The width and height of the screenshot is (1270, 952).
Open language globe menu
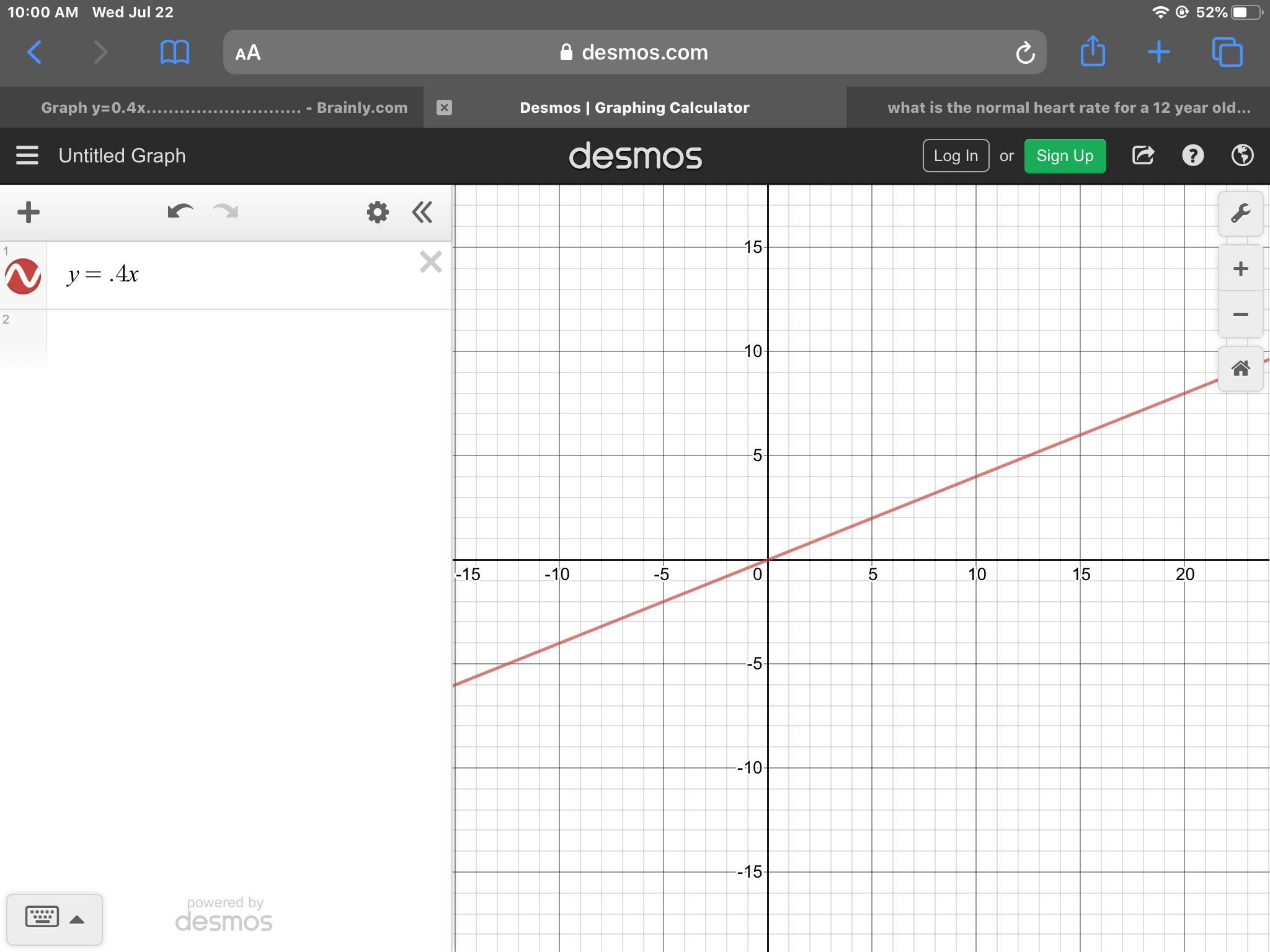pyautogui.click(x=1242, y=156)
